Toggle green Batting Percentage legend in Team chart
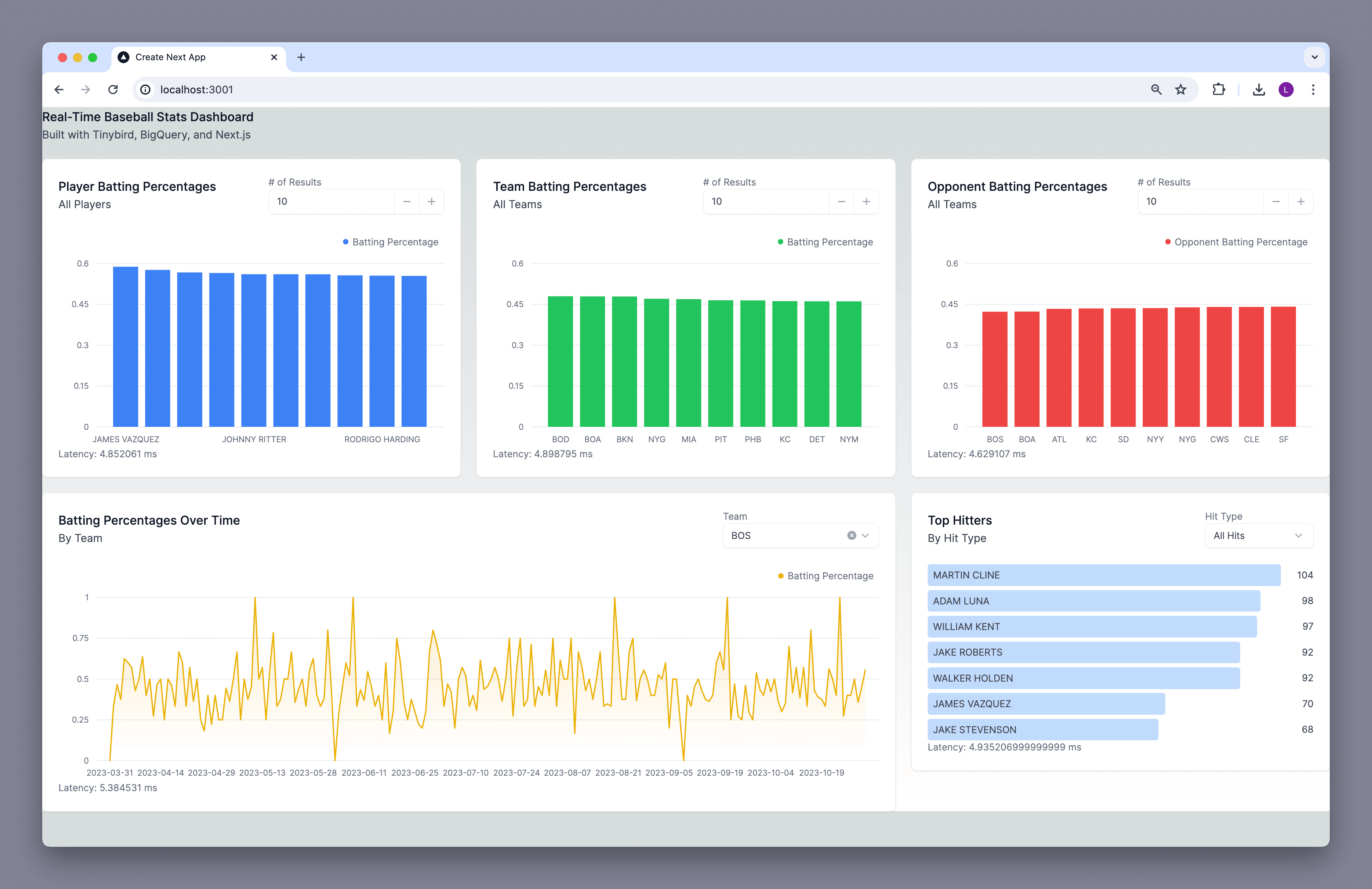The image size is (1372, 889). 825,242
